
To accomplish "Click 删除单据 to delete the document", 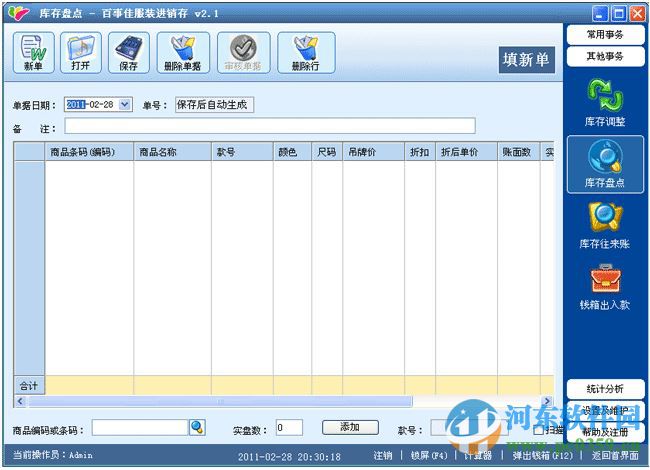I will (x=183, y=53).
